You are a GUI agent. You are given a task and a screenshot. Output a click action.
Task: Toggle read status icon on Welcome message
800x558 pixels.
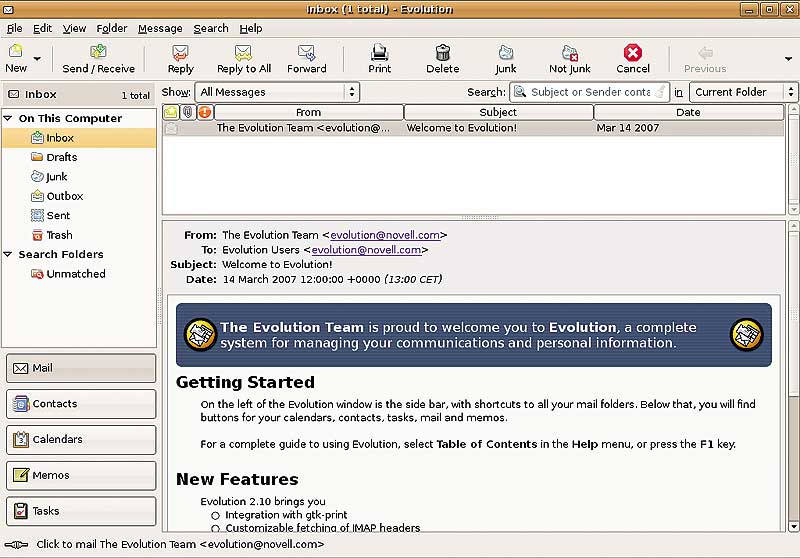(x=171, y=129)
